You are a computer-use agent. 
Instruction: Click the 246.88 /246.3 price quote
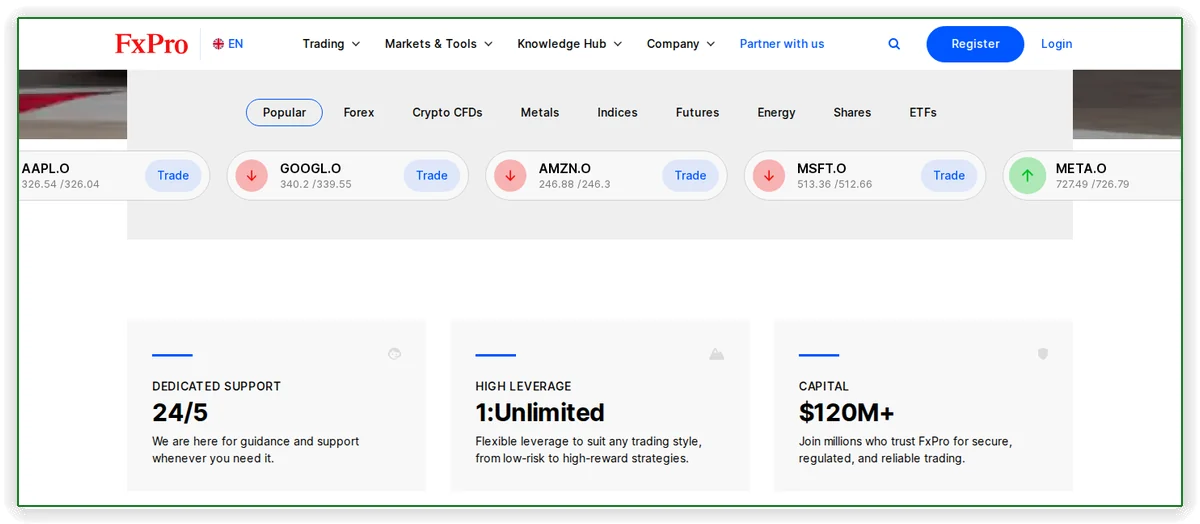pos(574,185)
